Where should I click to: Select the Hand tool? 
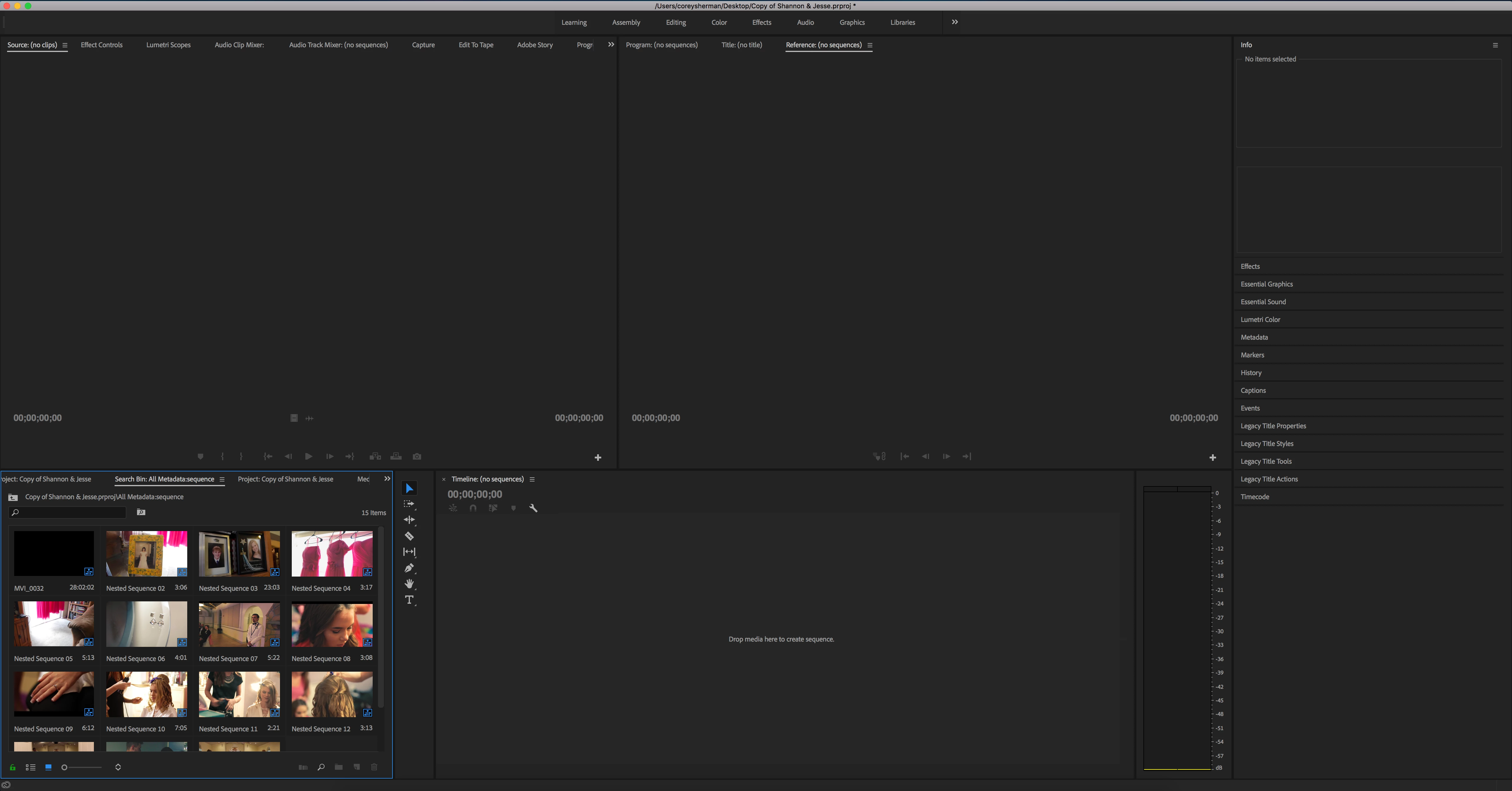[409, 584]
